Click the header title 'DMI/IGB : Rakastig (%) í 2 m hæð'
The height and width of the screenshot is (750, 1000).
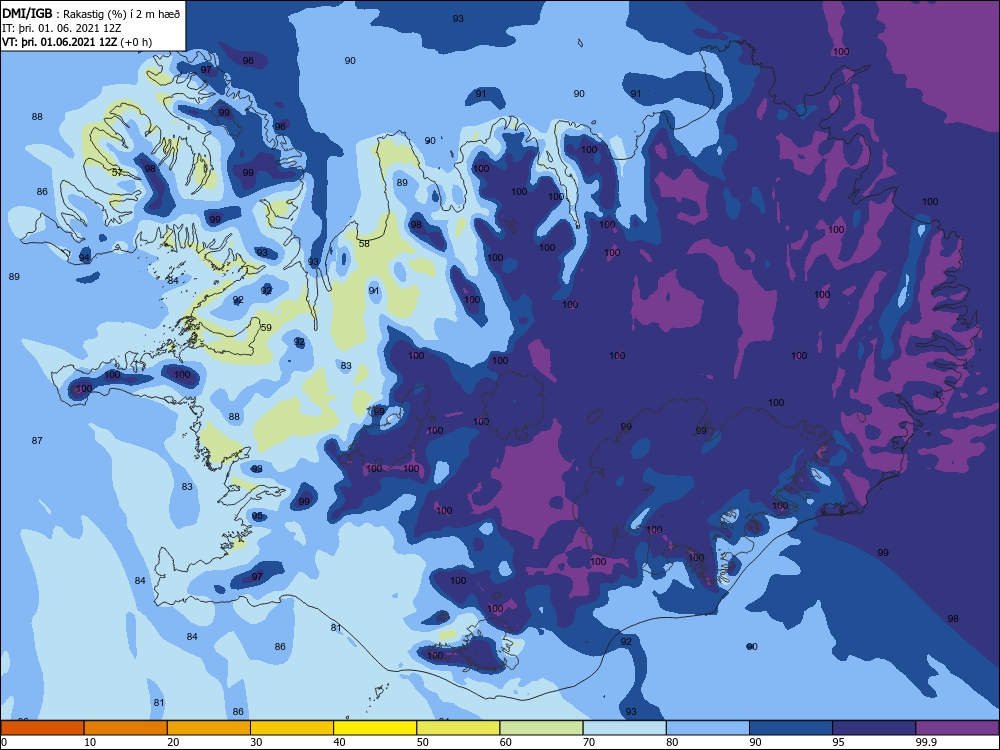pos(91,13)
